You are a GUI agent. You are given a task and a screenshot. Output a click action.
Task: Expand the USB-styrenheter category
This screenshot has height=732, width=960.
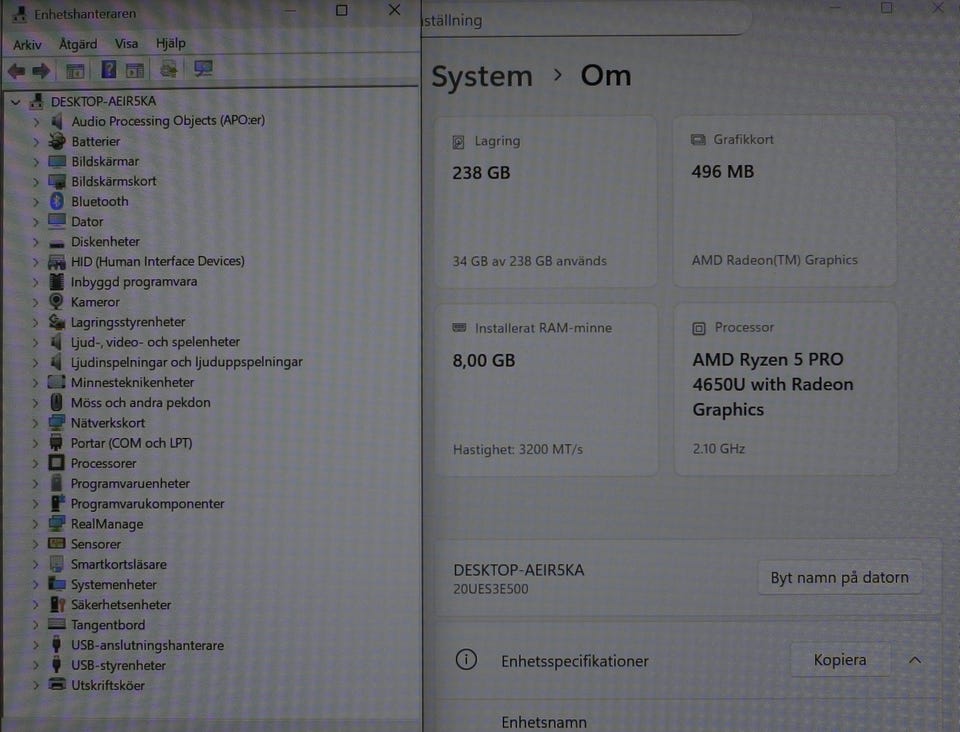point(36,665)
